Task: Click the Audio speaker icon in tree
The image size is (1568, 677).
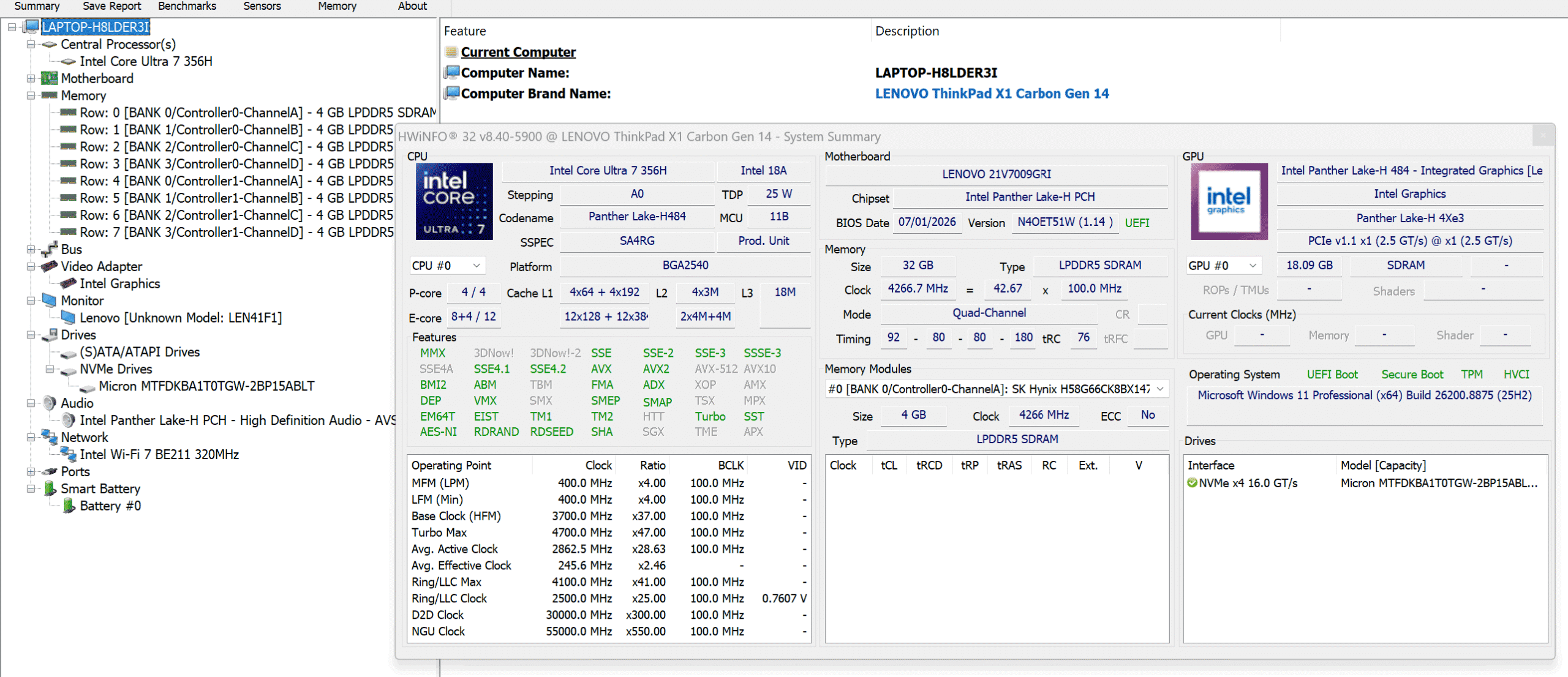Action: click(49, 403)
